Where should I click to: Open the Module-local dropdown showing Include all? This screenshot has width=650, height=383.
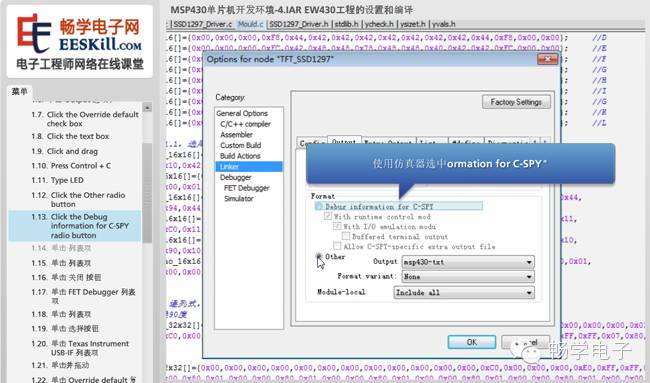[464, 292]
